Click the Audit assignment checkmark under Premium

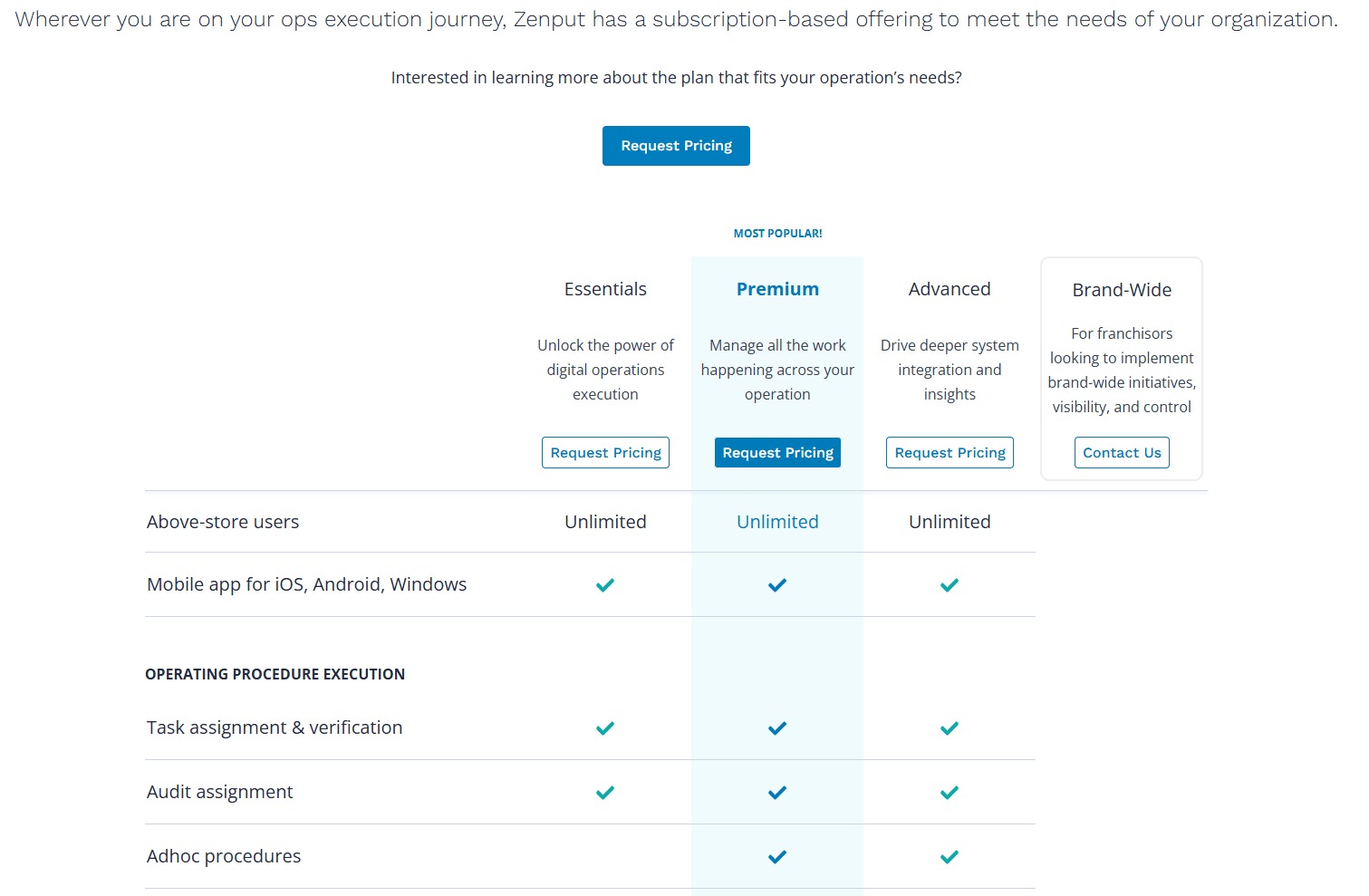(x=777, y=792)
